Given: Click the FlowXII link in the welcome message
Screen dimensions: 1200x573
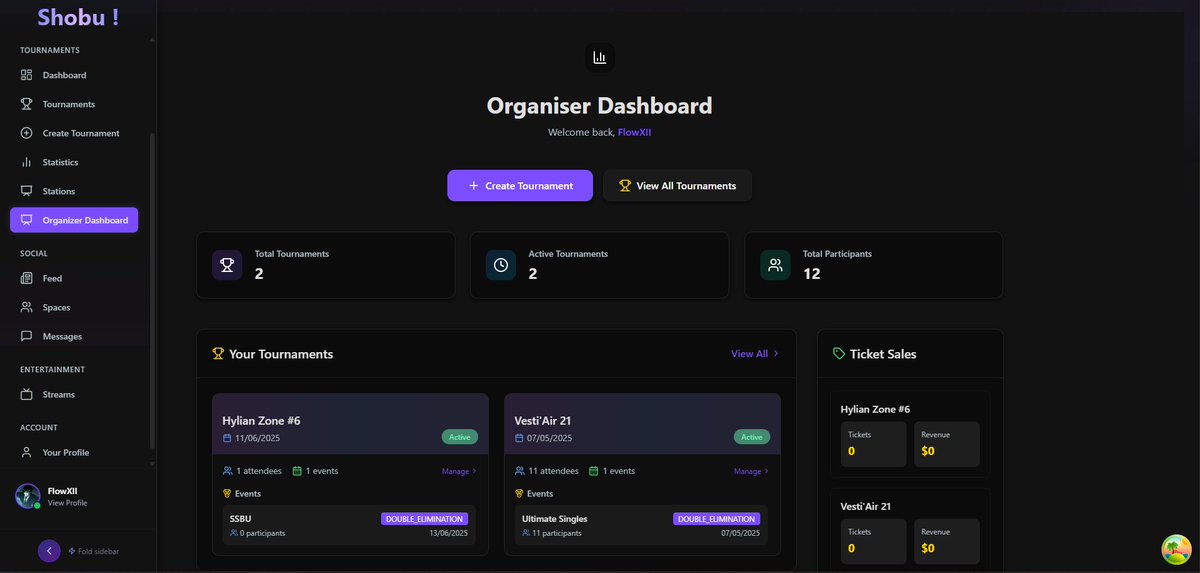Looking at the screenshot, I should point(634,132).
